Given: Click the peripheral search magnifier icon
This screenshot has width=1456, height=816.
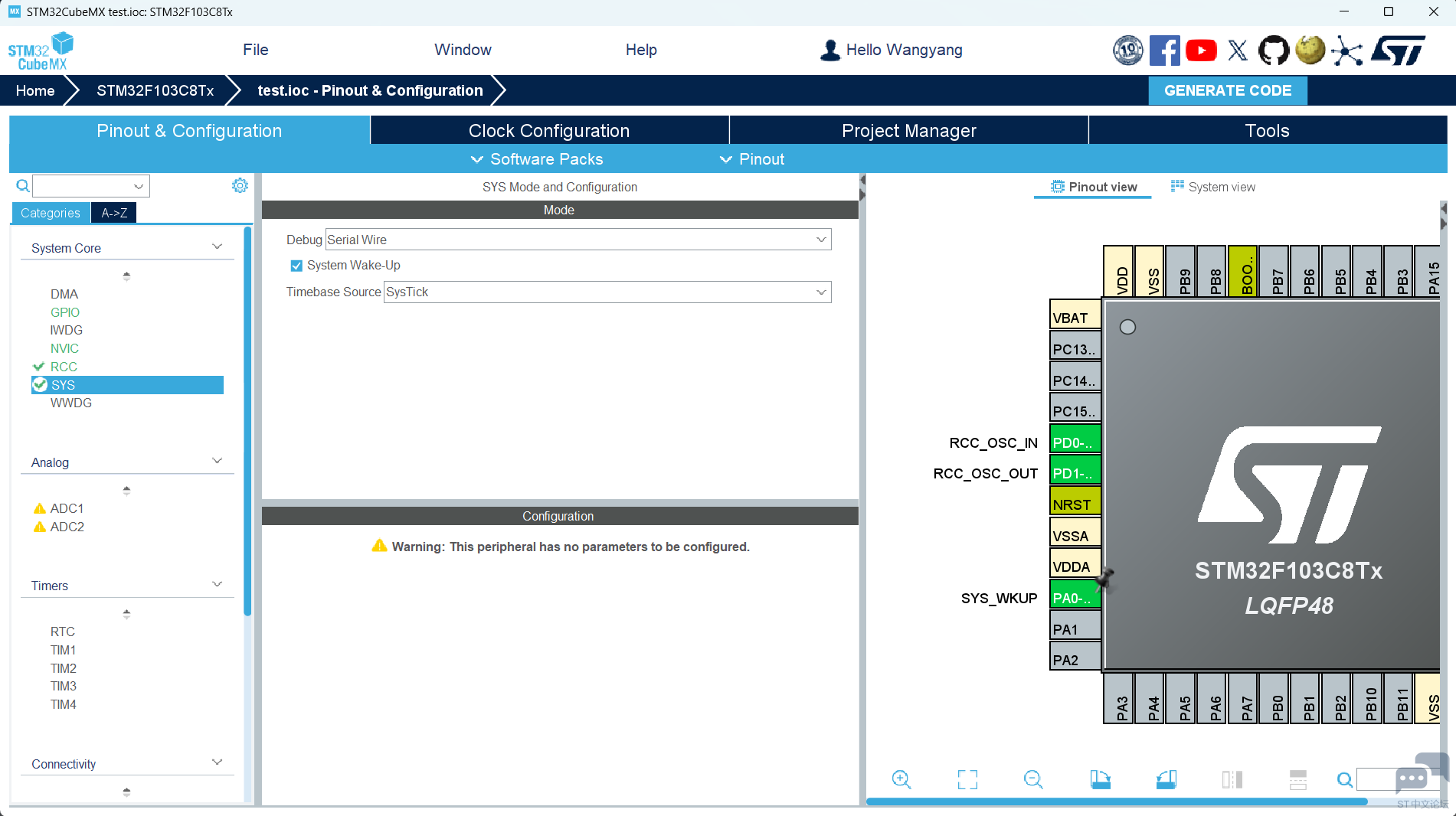Looking at the screenshot, I should 23,185.
